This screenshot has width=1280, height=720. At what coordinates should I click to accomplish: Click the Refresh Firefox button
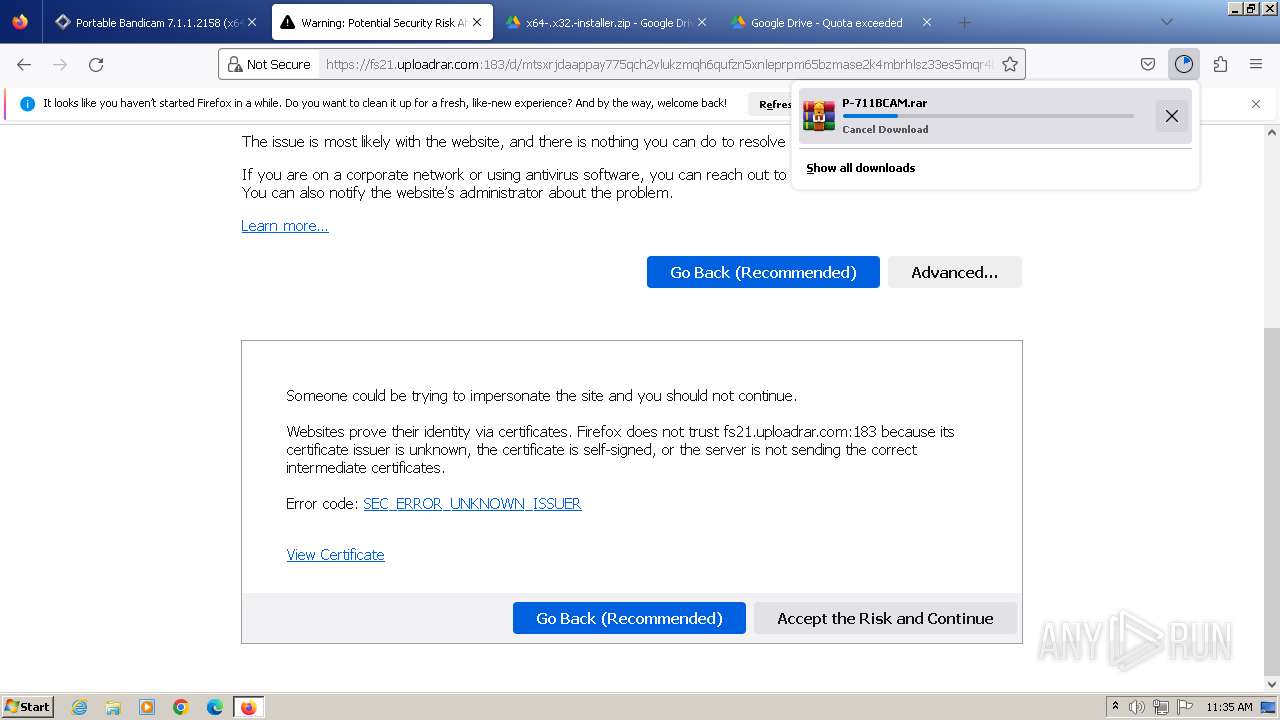pyautogui.click(x=774, y=104)
